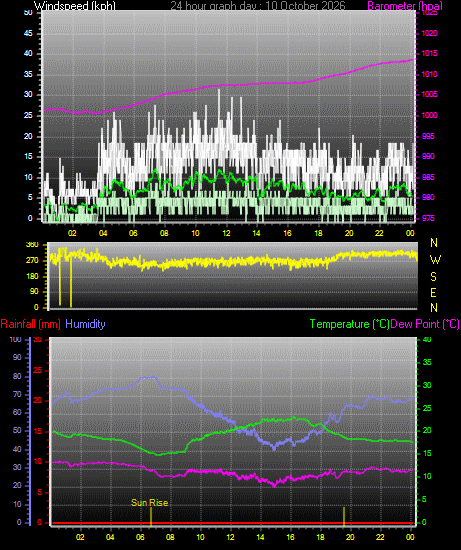Click the 80 humidity axis value
461x550 pixels.
click(x=17, y=376)
